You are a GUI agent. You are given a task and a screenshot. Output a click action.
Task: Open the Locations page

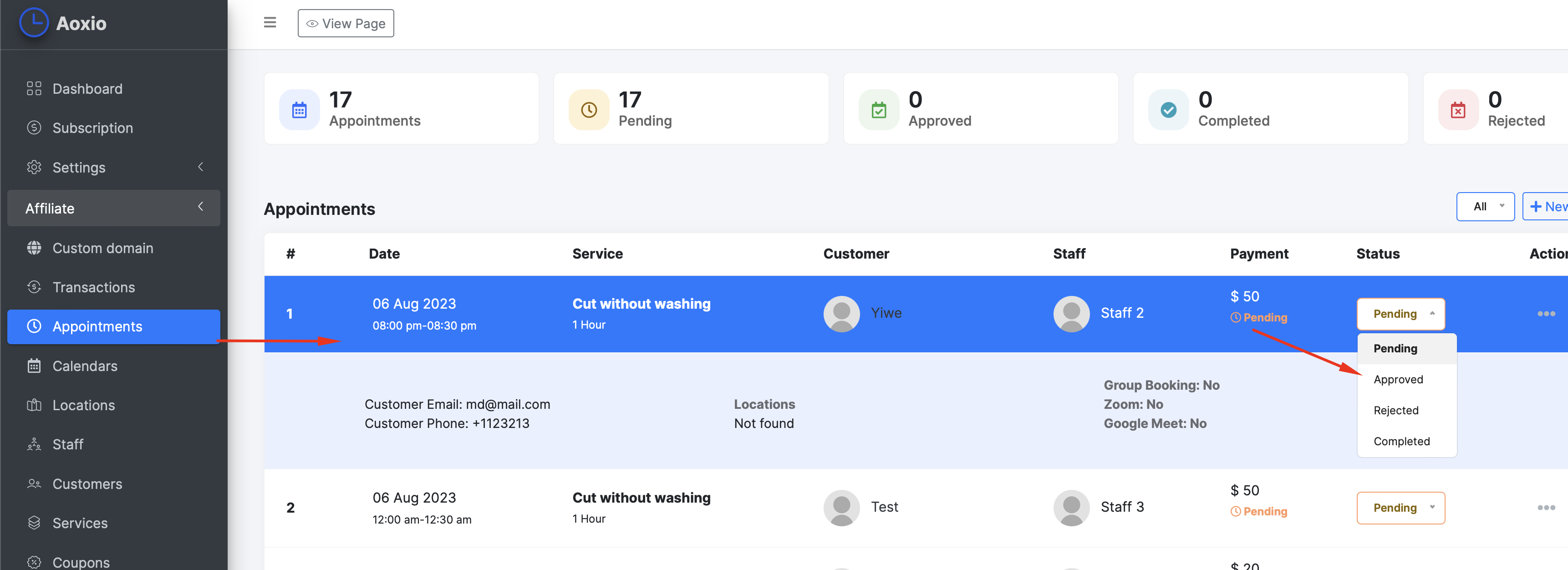(x=83, y=405)
